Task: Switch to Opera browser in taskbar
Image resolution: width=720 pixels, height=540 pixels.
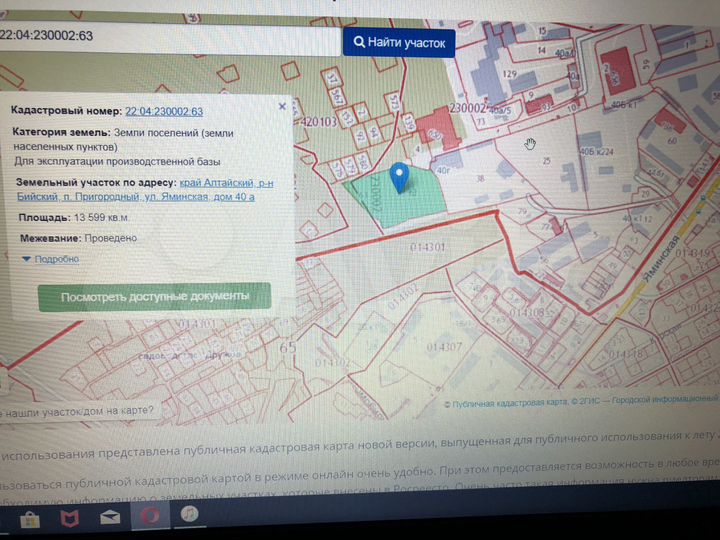Action: (x=150, y=516)
